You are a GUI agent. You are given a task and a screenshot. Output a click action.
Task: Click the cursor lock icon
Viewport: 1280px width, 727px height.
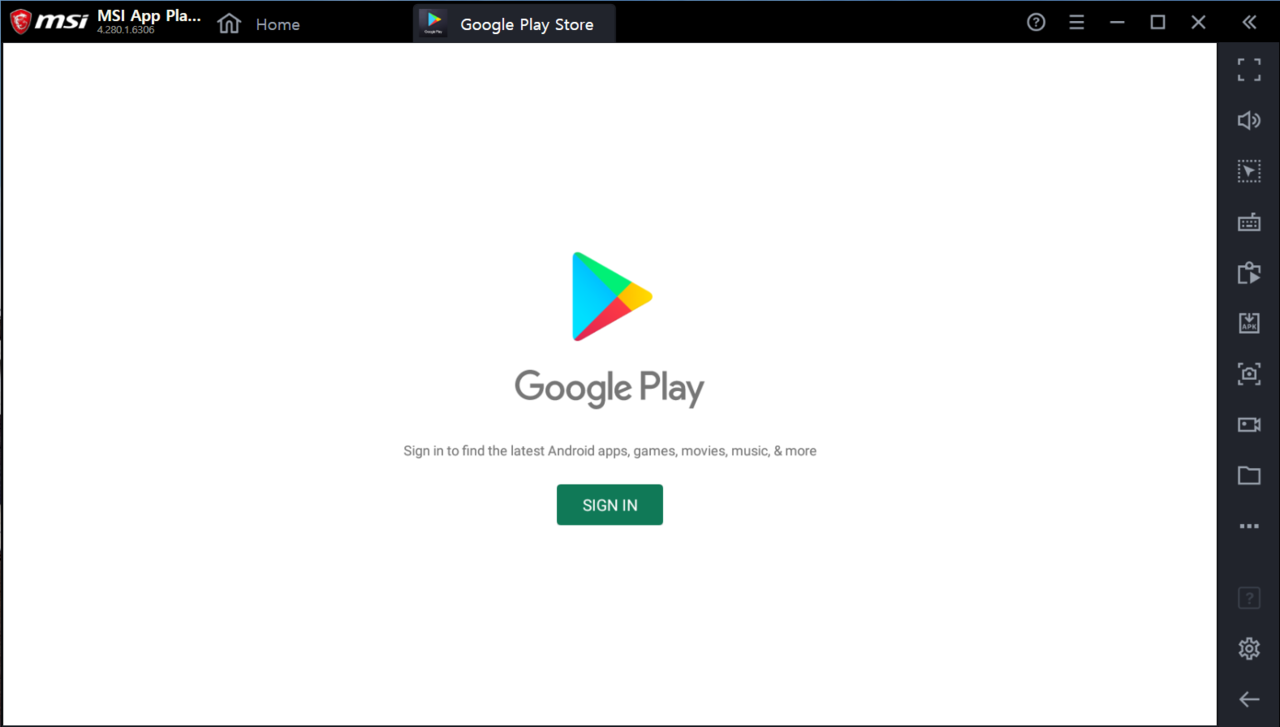[1249, 171]
